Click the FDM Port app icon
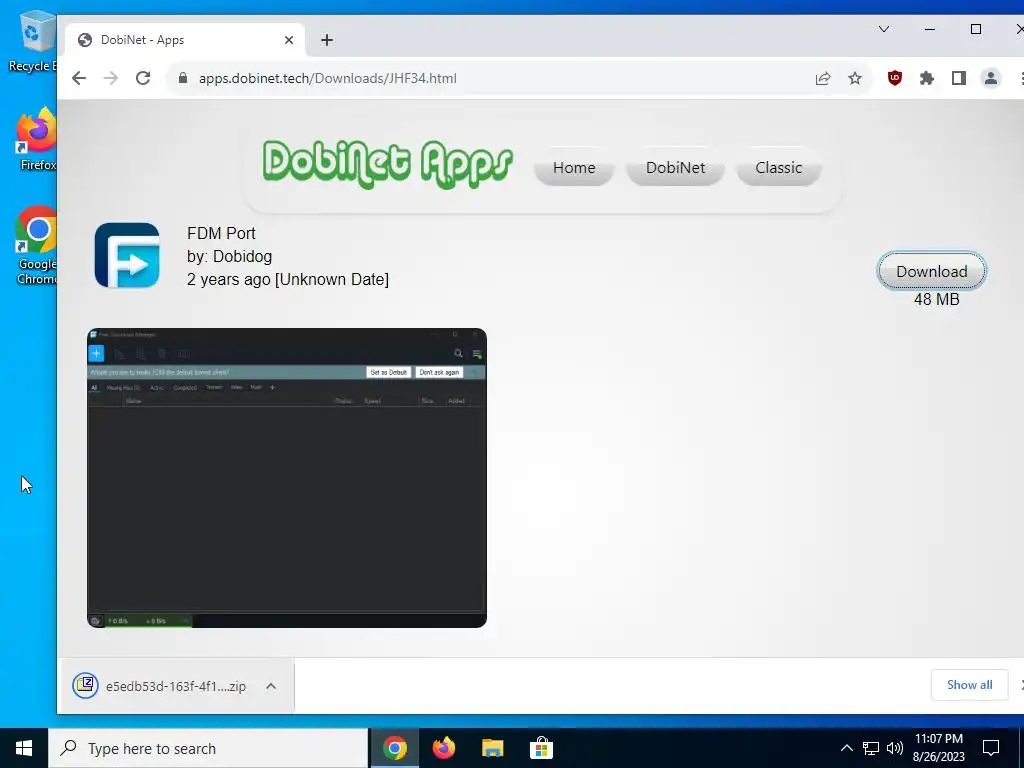The width and height of the screenshot is (1024, 768). [127, 255]
